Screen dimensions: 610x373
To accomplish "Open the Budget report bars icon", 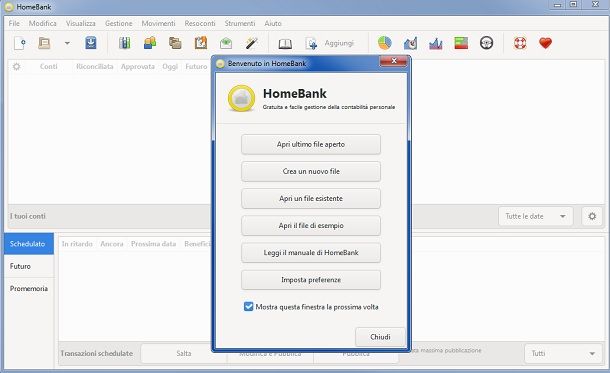I will (461, 43).
